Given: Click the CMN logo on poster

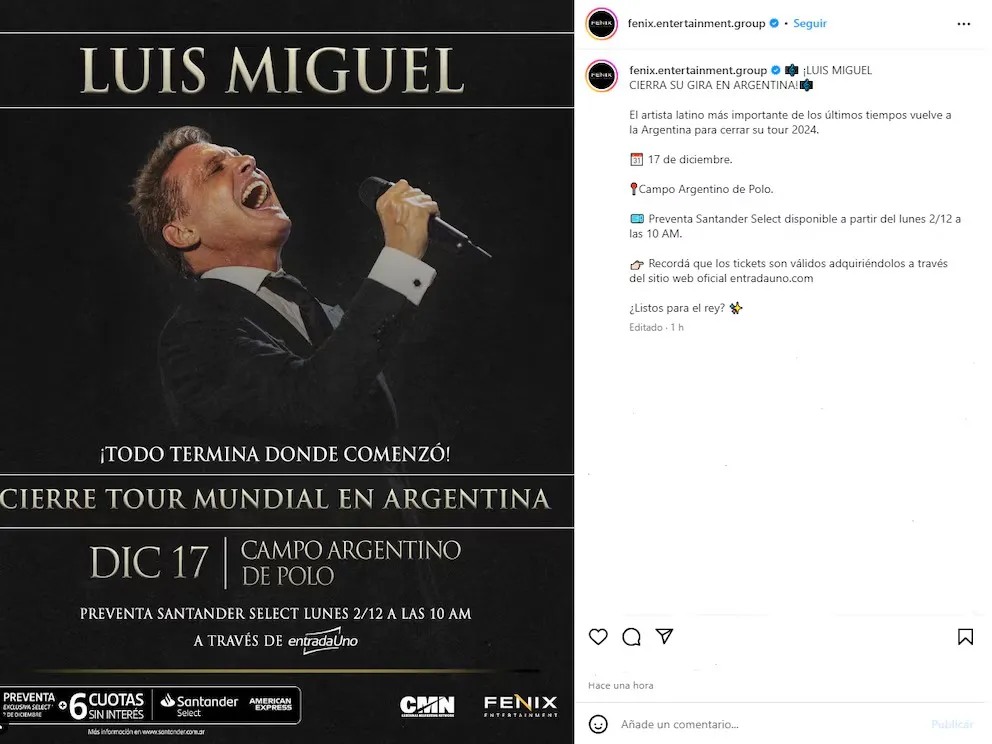Looking at the screenshot, I should (x=427, y=706).
